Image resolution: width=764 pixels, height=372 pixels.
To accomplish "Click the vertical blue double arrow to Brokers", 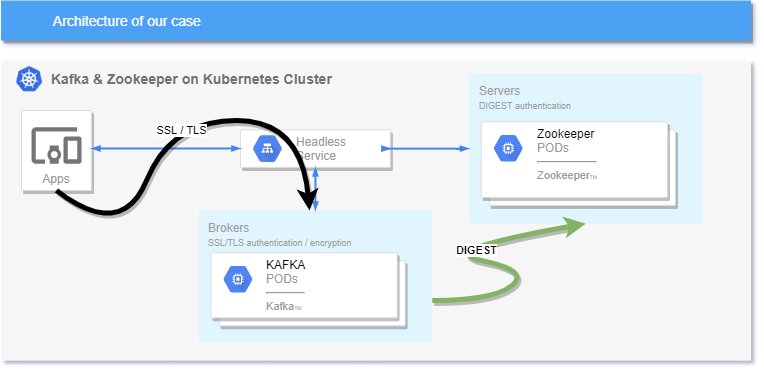I will coord(315,189).
